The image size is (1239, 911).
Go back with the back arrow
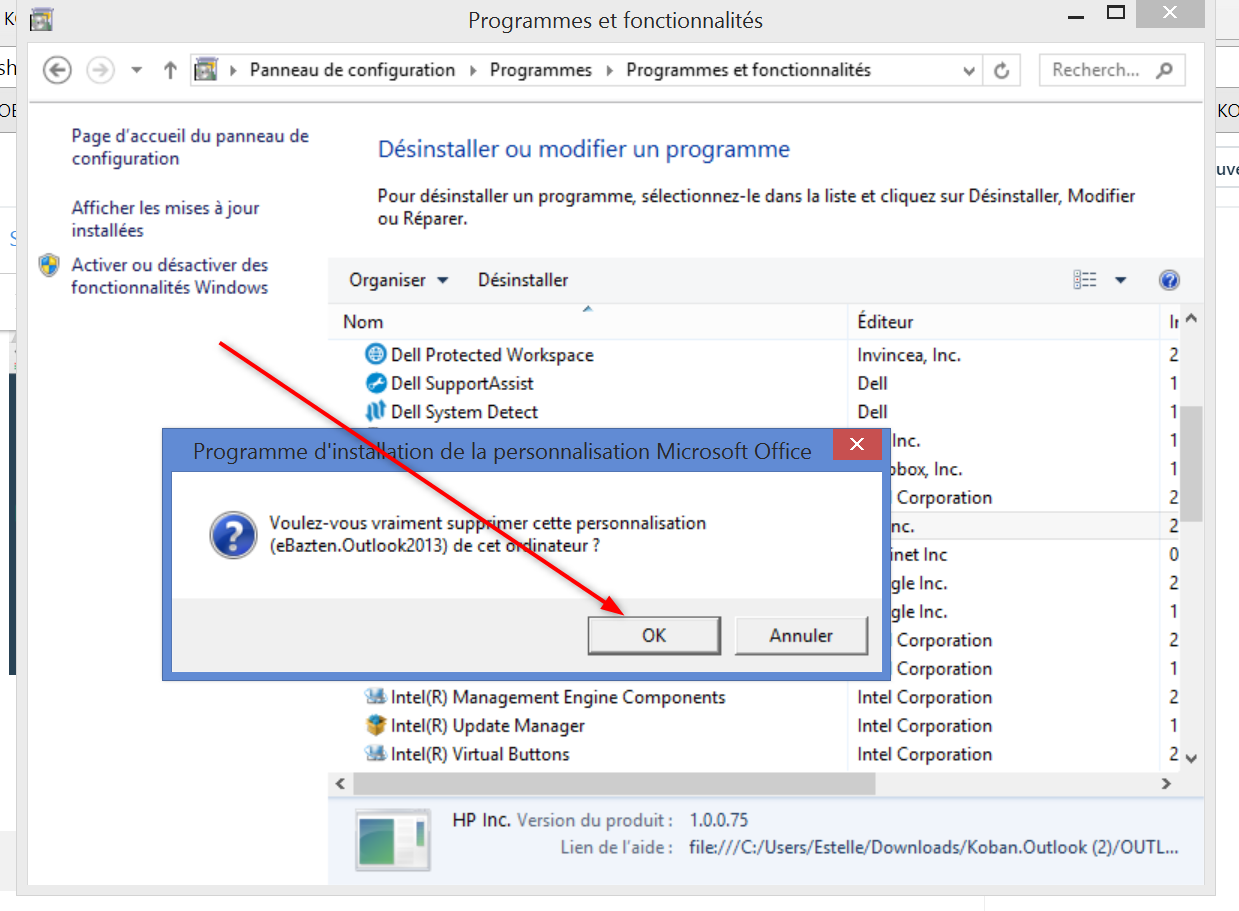click(x=59, y=70)
